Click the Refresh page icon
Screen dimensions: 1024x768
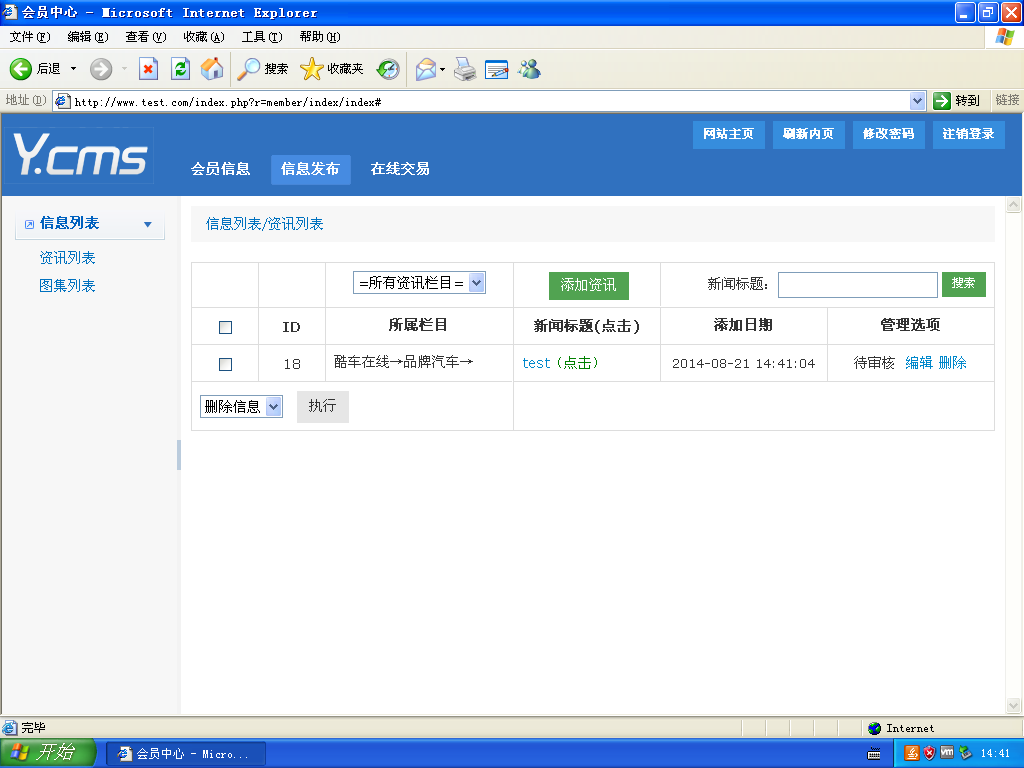click(x=180, y=69)
